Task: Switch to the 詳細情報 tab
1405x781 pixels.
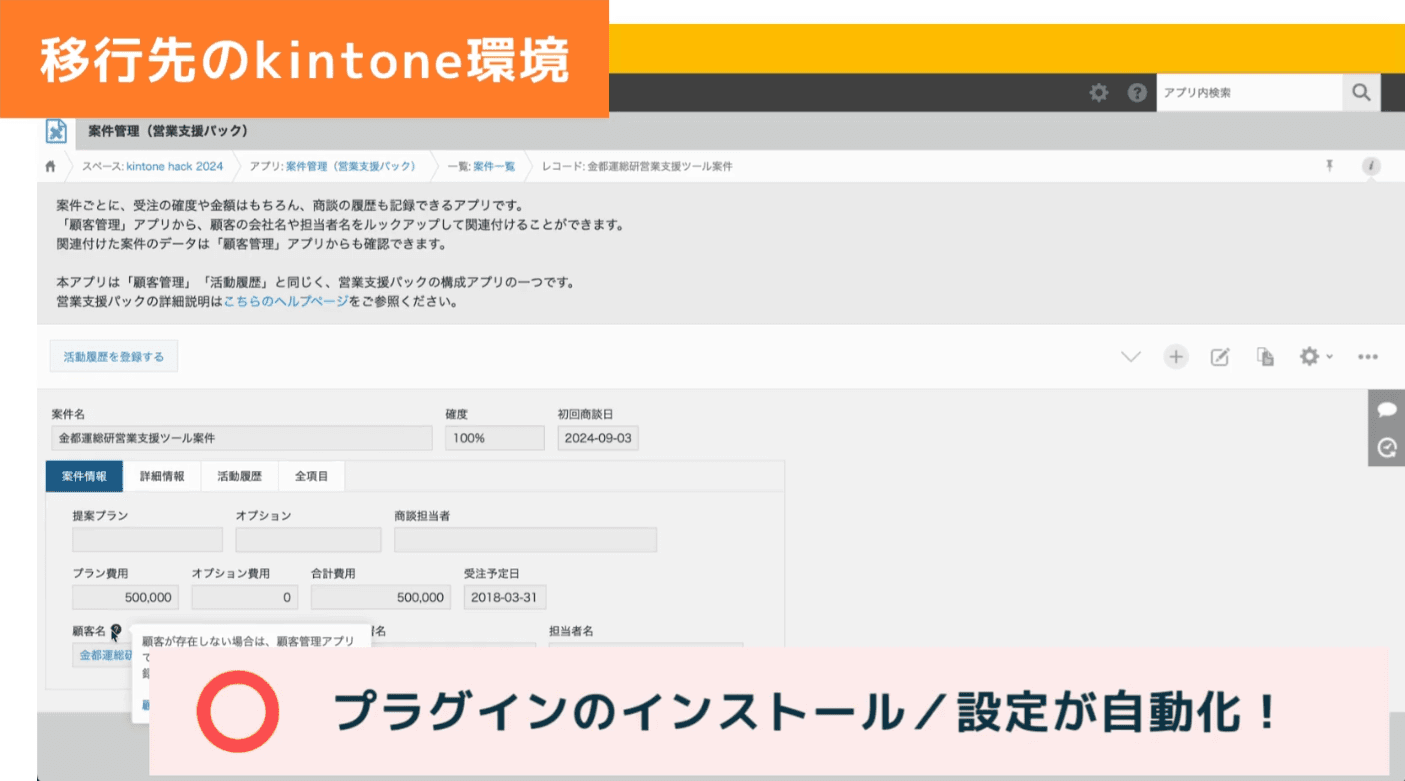Action: (x=162, y=476)
